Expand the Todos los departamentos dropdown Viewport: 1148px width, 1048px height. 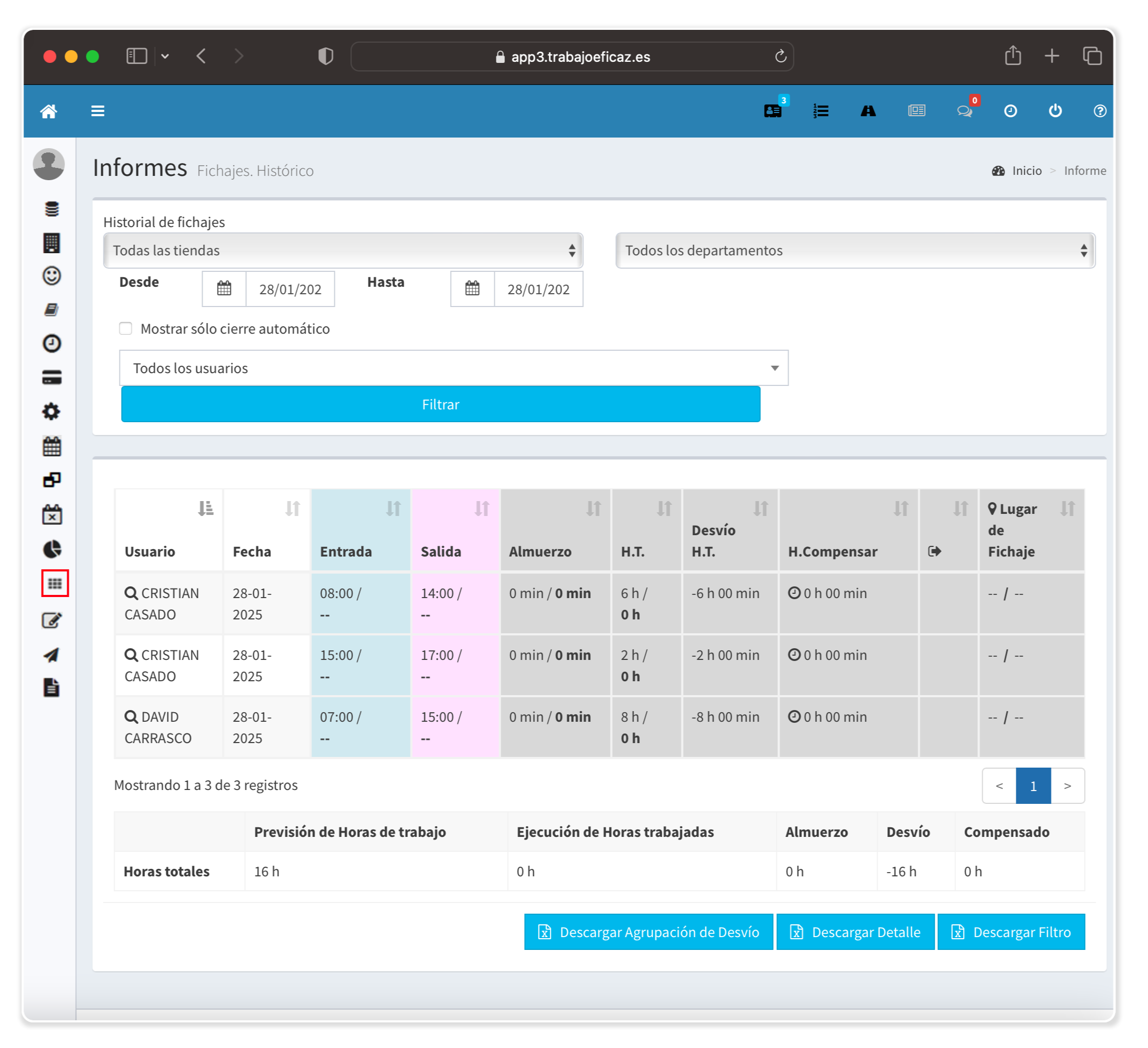pos(855,251)
